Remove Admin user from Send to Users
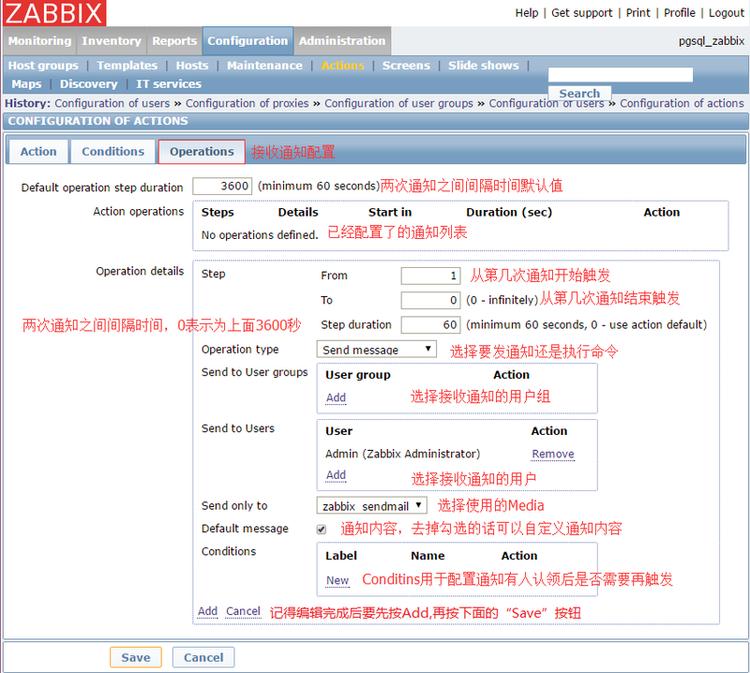Image resolution: width=750 pixels, height=673 pixels. point(552,454)
